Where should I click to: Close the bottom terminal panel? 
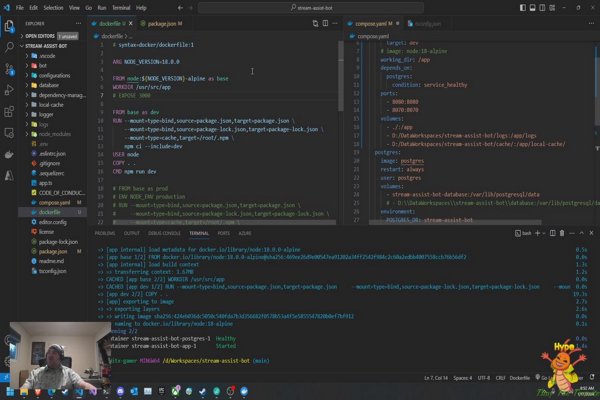591,233
